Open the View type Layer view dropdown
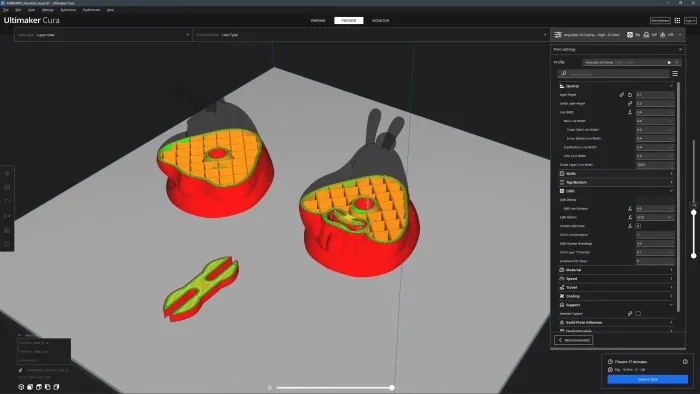Viewport: 700px width, 394px height. pyautogui.click(x=104, y=35)
